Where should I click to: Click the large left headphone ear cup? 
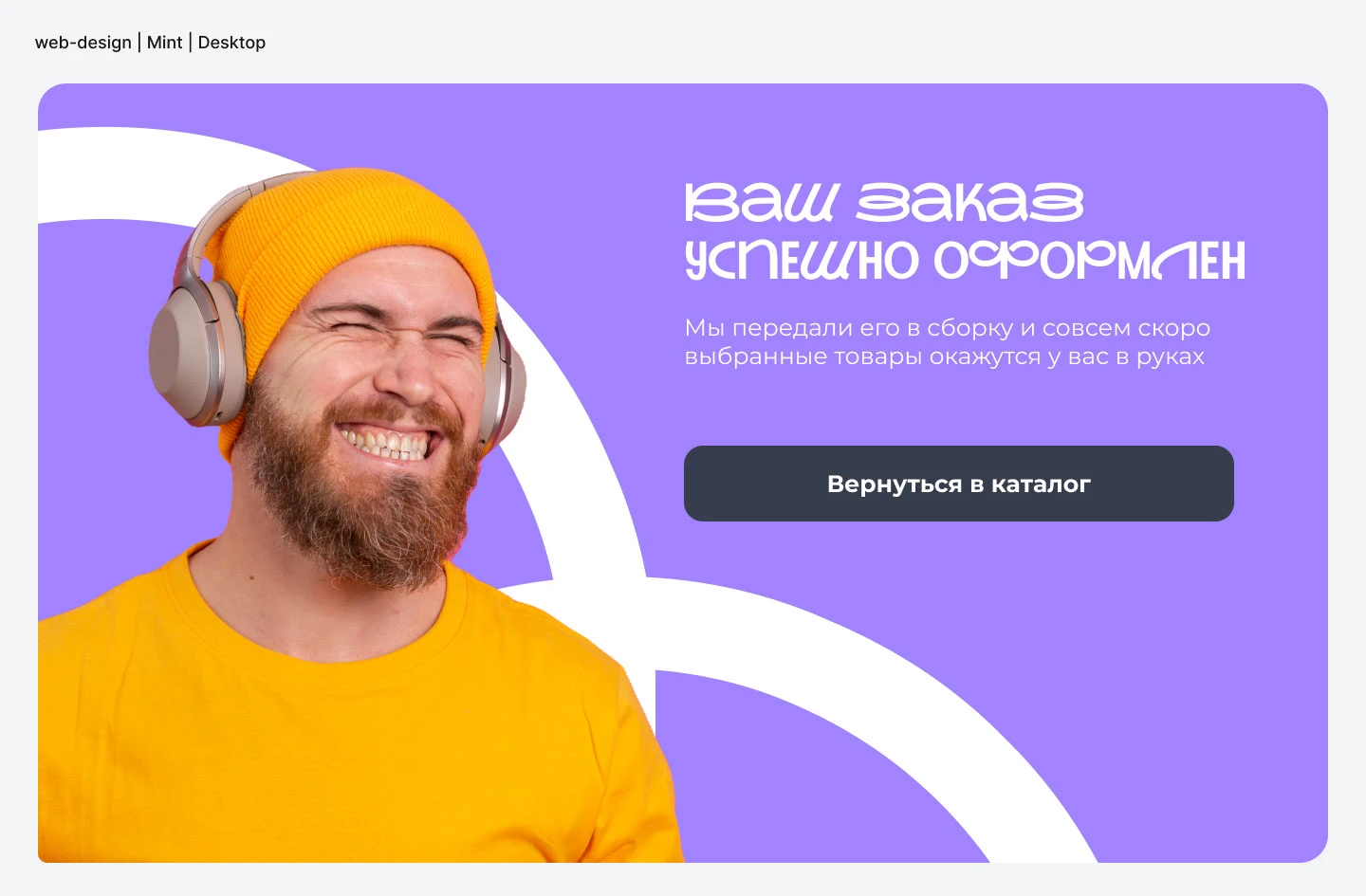[x=197, y=356]
